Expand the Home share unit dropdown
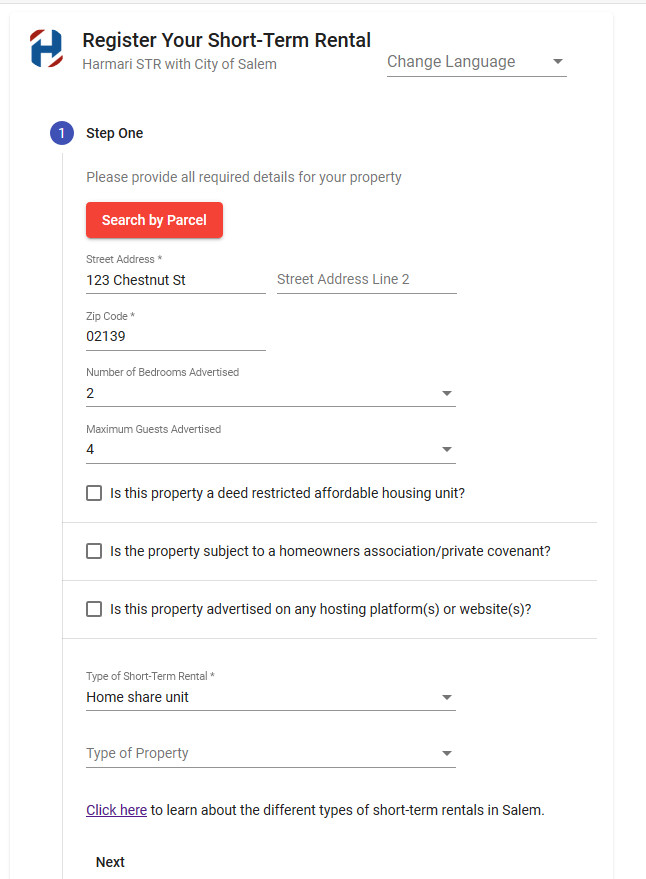646x879 pixels. (271, 697)
